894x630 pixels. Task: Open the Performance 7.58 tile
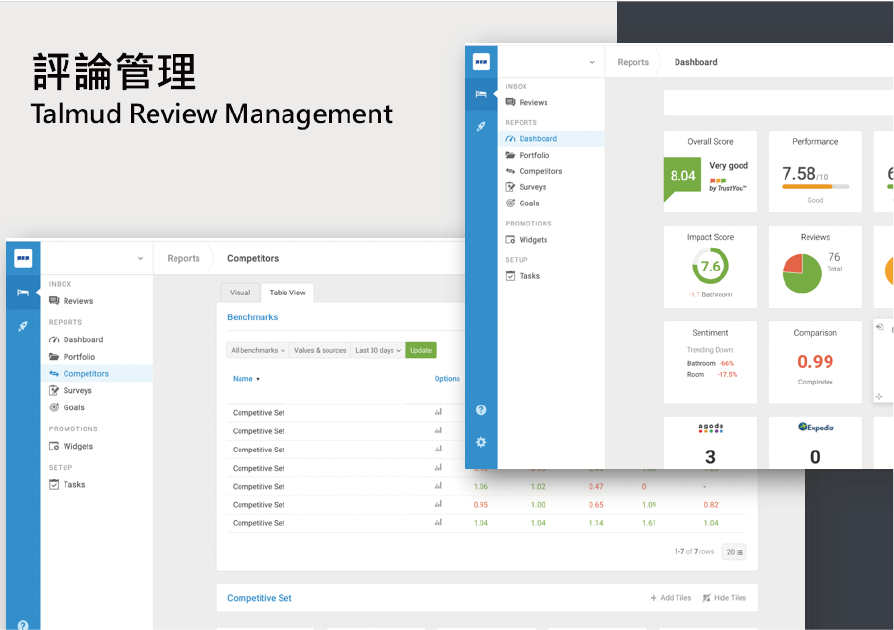point(815,172)
